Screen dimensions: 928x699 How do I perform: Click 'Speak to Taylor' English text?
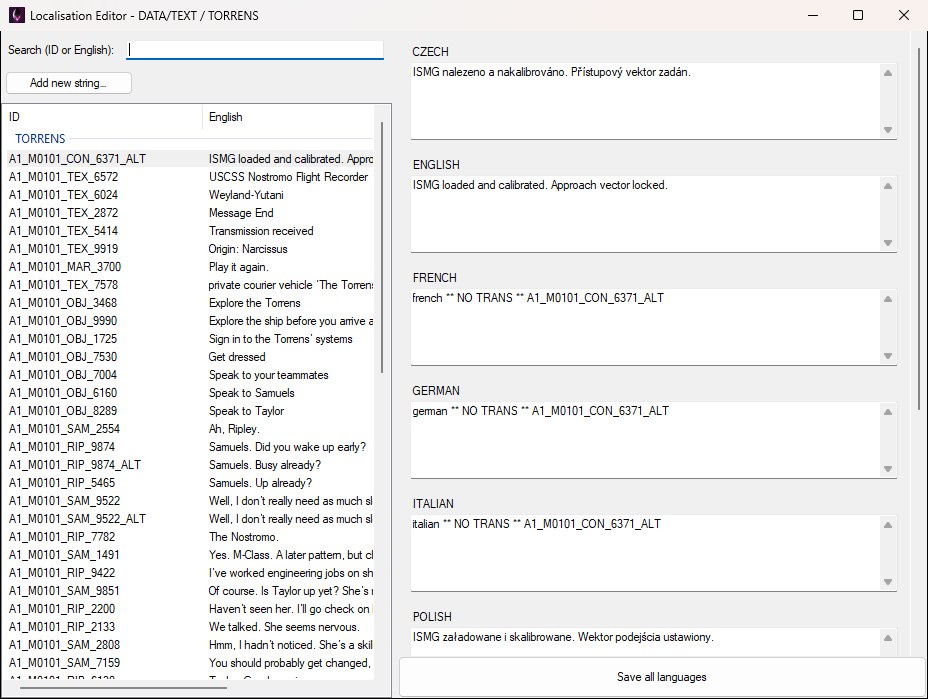point(246,411)
